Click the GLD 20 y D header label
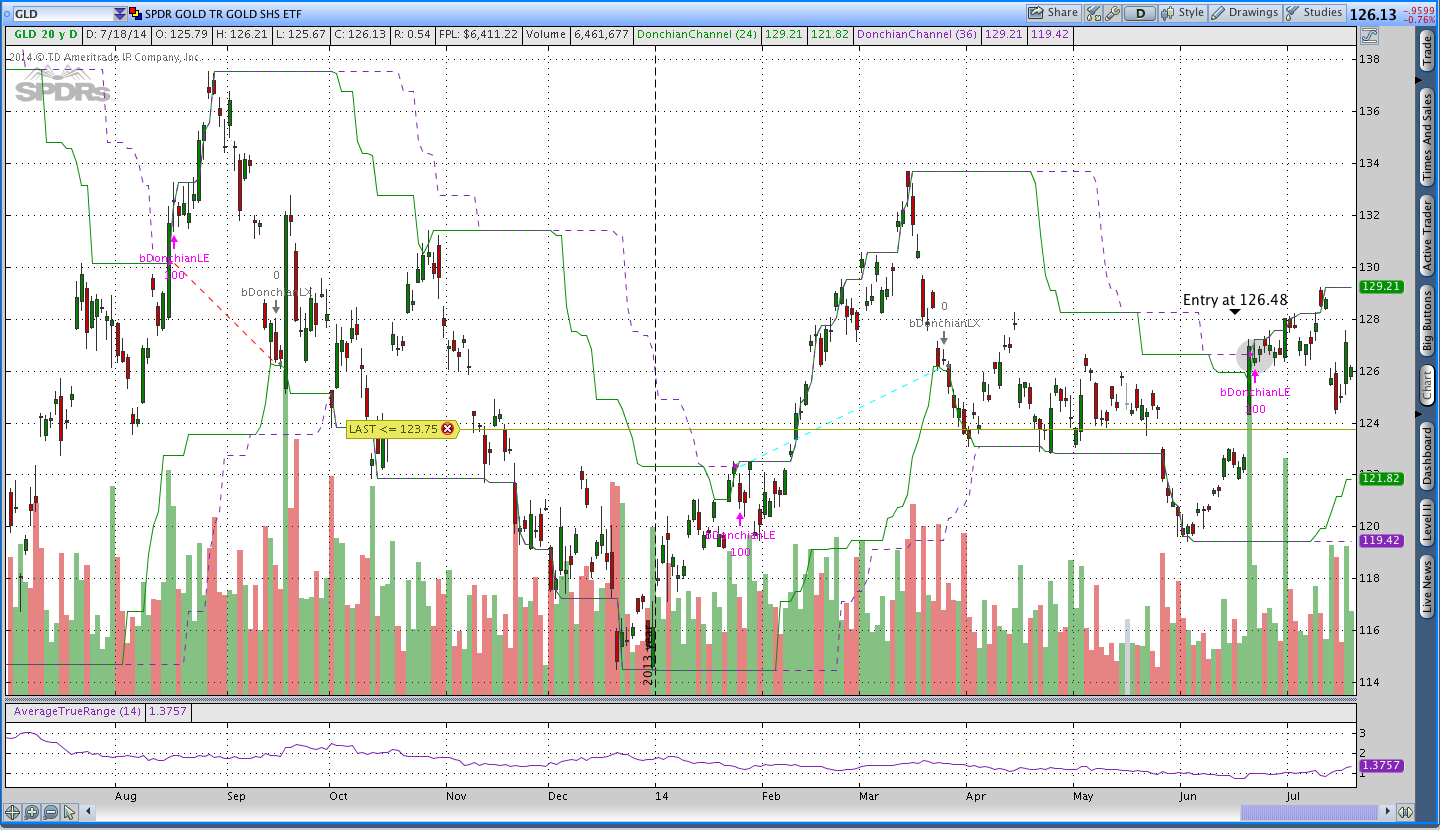Viewport: 1440px width, 830px height. coord(46,34)
